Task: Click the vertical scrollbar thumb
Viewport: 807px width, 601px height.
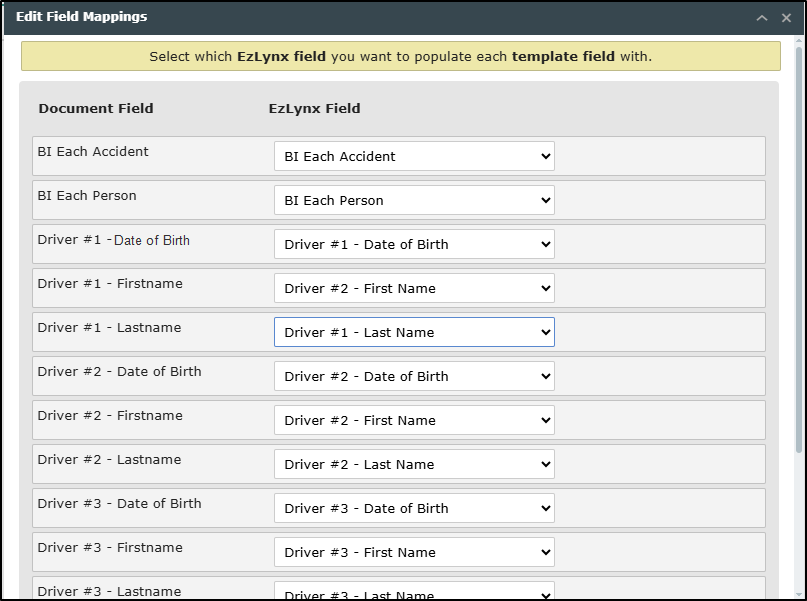Action: (799, 250)
